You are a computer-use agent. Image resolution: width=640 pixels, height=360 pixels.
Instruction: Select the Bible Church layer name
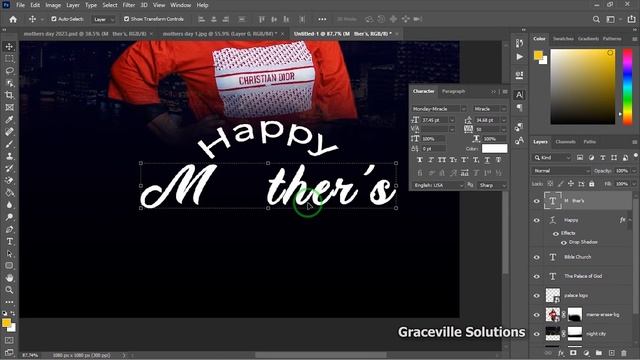578,257
